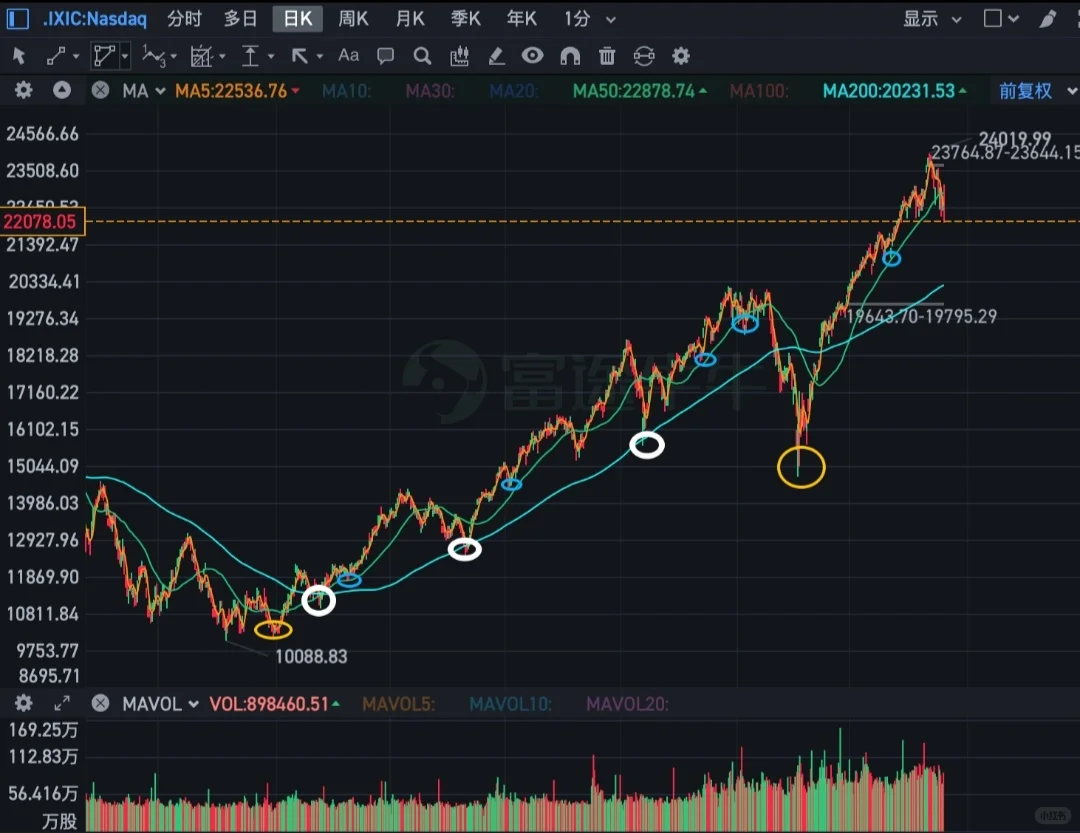
Task: Select the regression channel drawing tool
Action: [x=201, y=56]
